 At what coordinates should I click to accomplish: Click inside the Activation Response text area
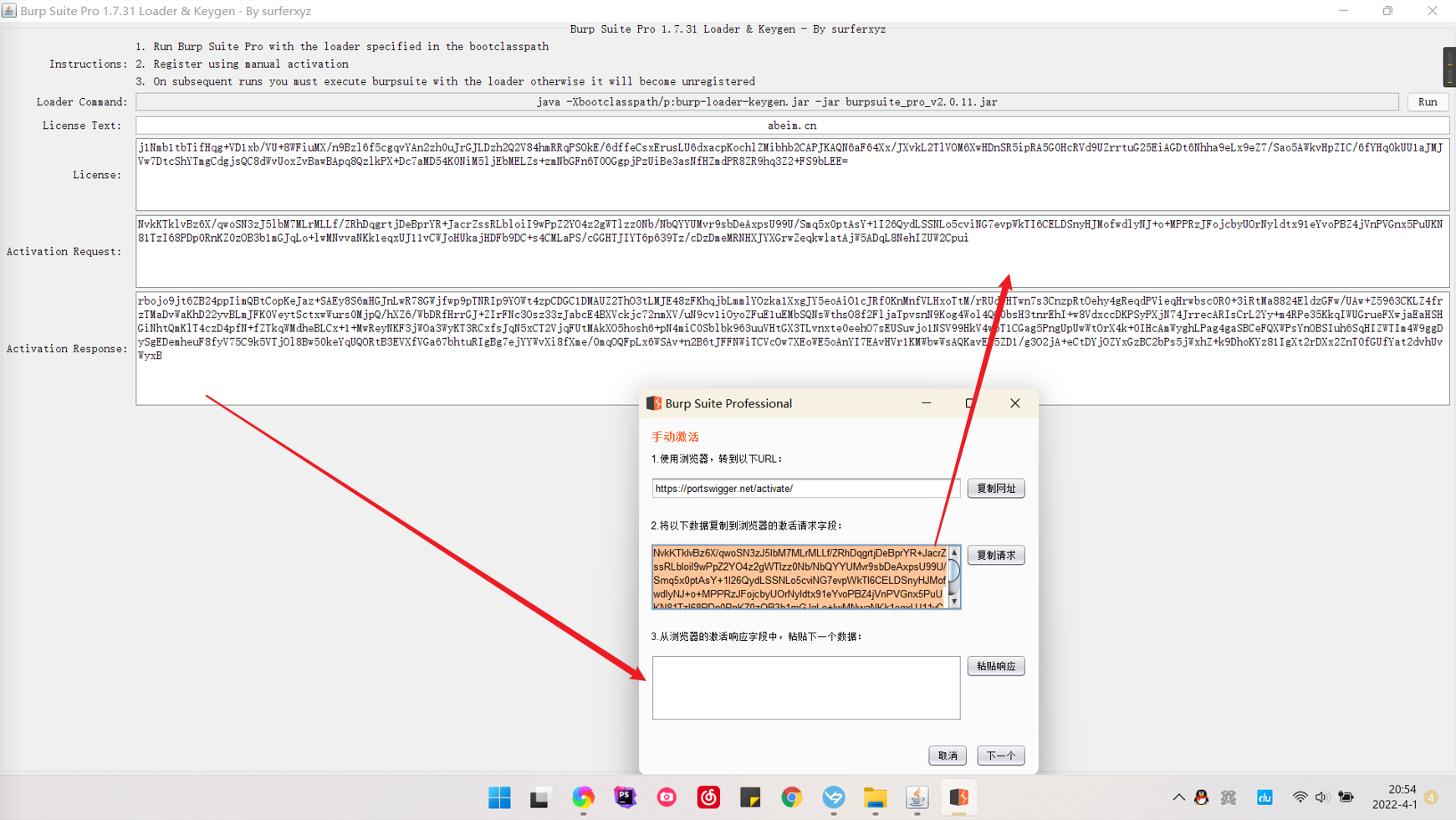(792, 349)
